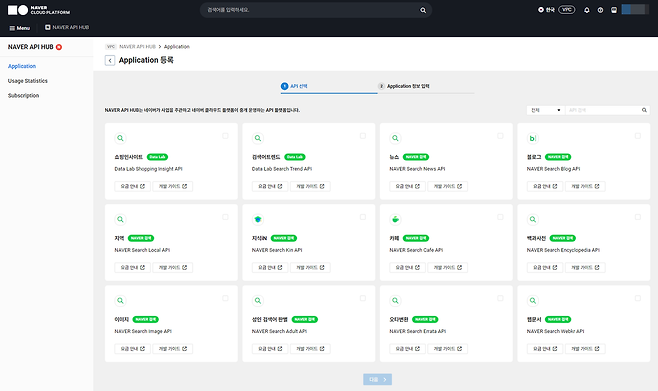This screenshot has width=658, height=391.
Task: Open pricing info for Shopping Insight API
Action: [133, 186]
